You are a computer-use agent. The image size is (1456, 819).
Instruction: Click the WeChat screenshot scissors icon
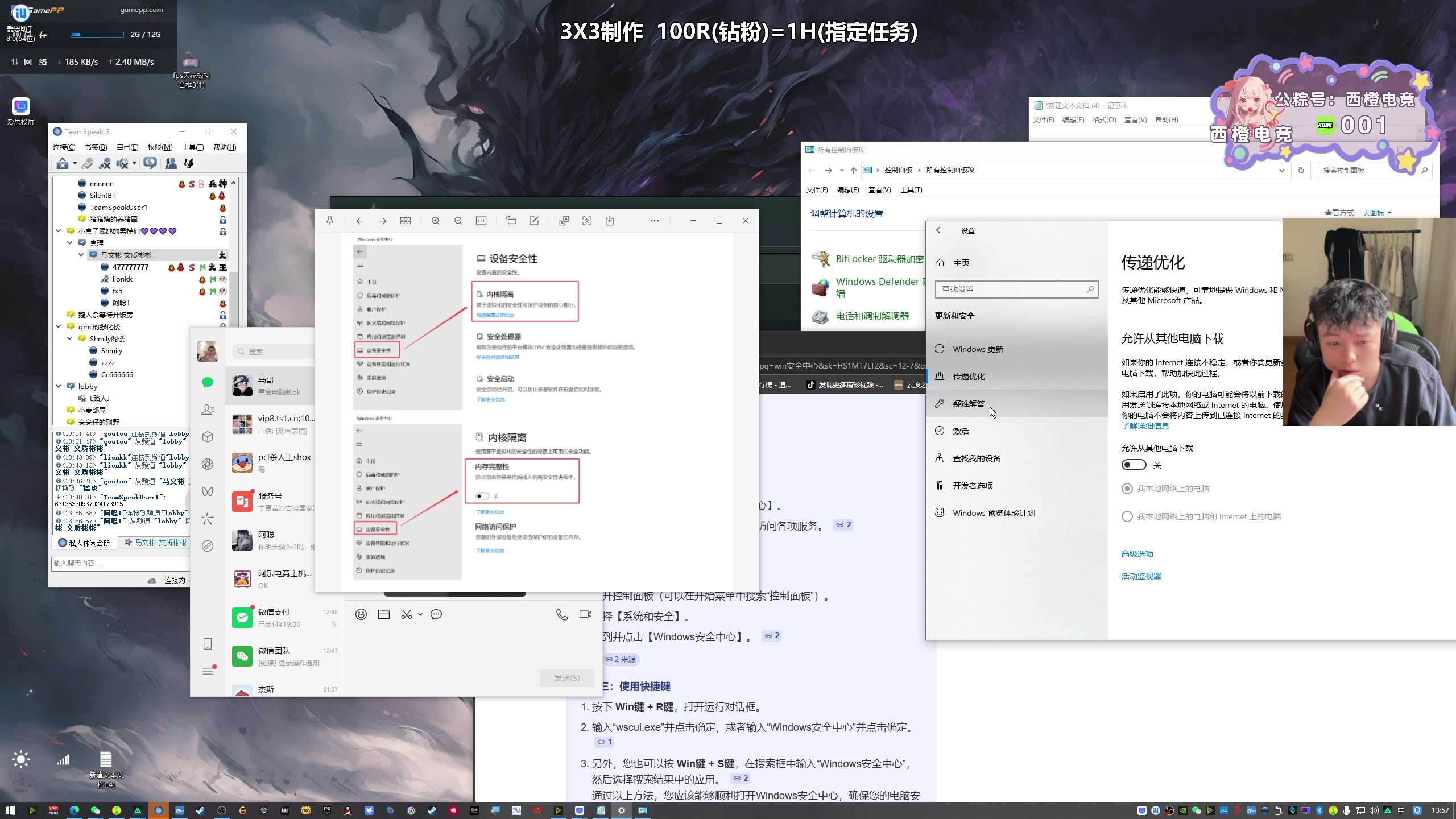(406, 614)
